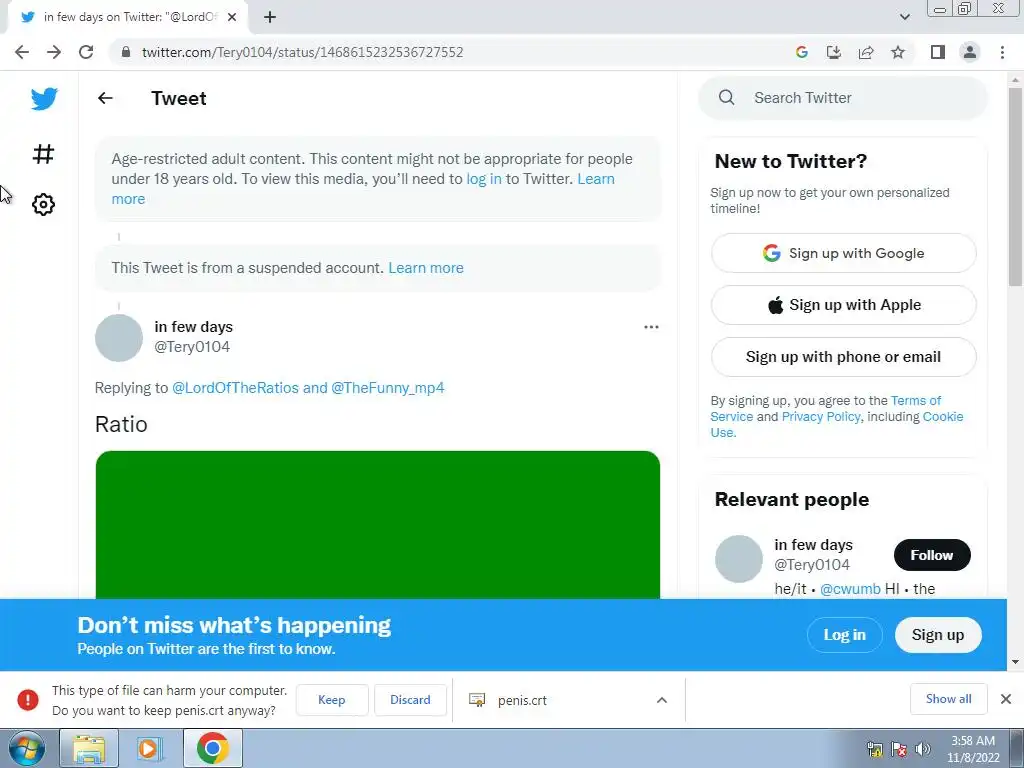Image resolution: width=1024 pixels, height=768 pixels.
Task: Show all downloads
Action: [x=948, y=699]
